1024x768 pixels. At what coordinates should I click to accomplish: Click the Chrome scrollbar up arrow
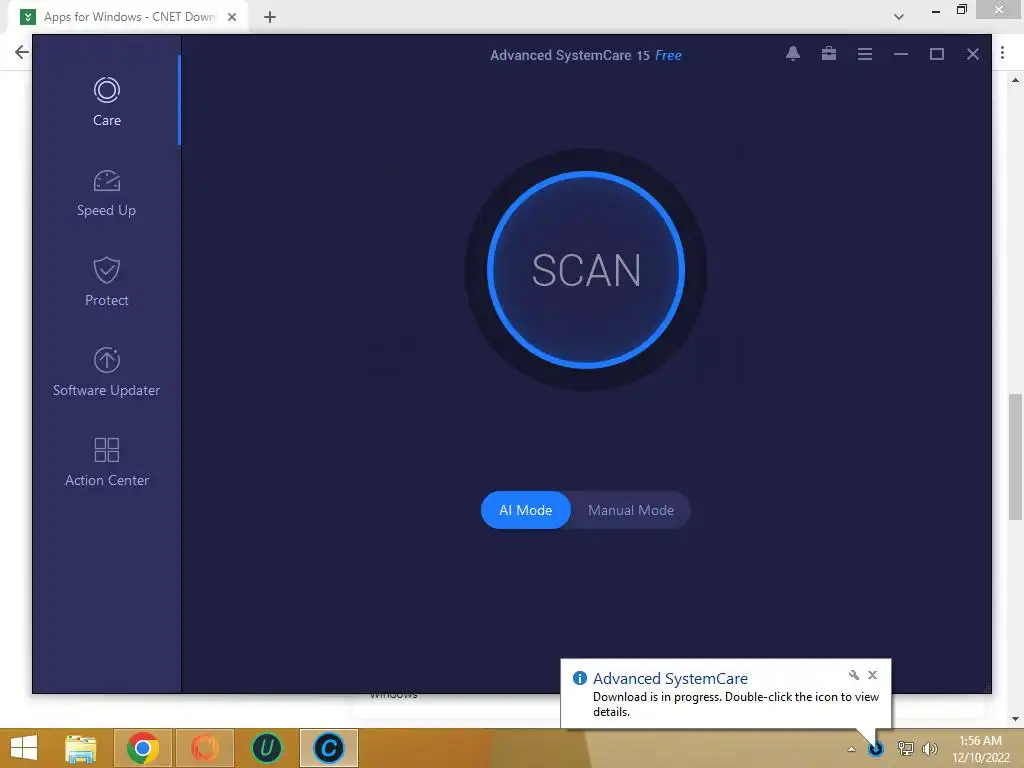[1015, 80]
